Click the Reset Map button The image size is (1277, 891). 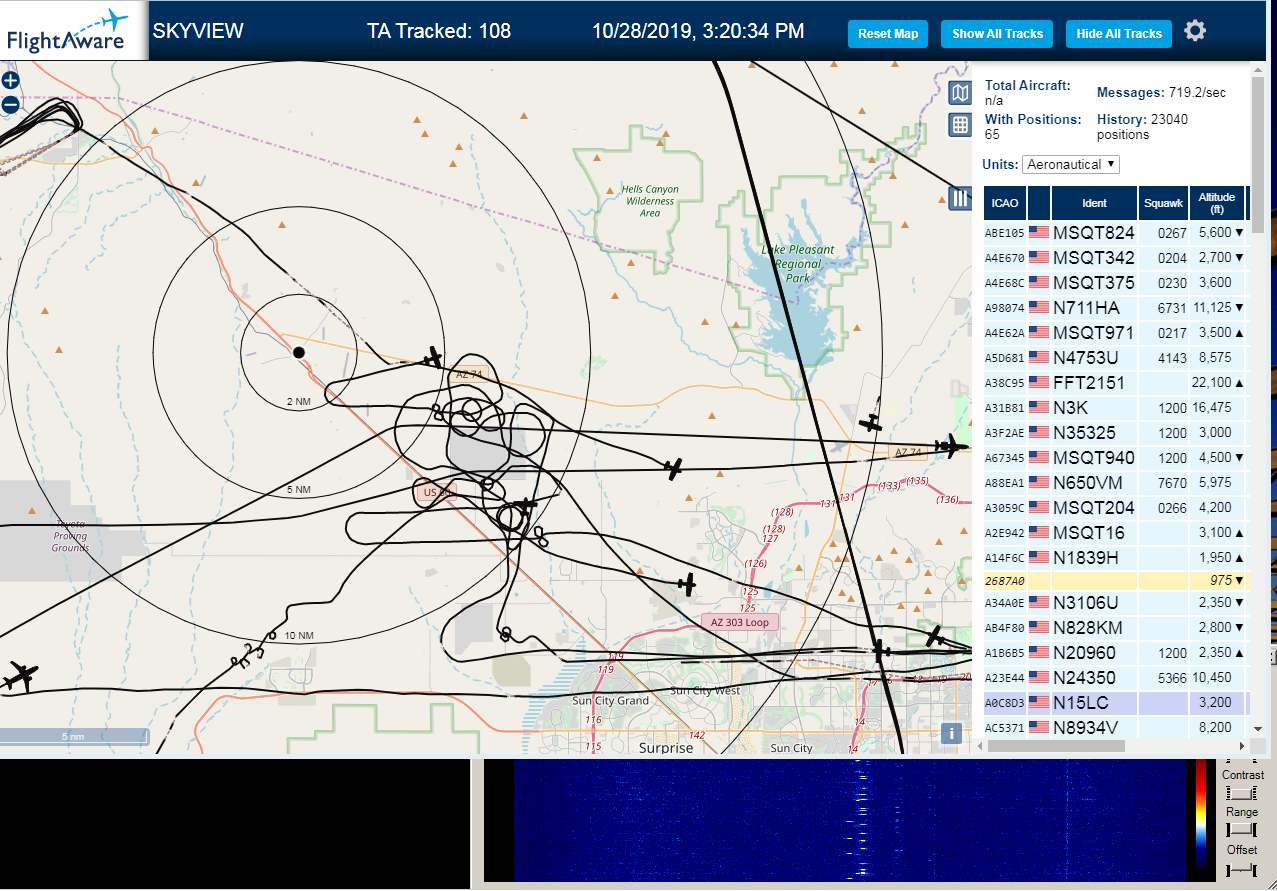[888, 34]
